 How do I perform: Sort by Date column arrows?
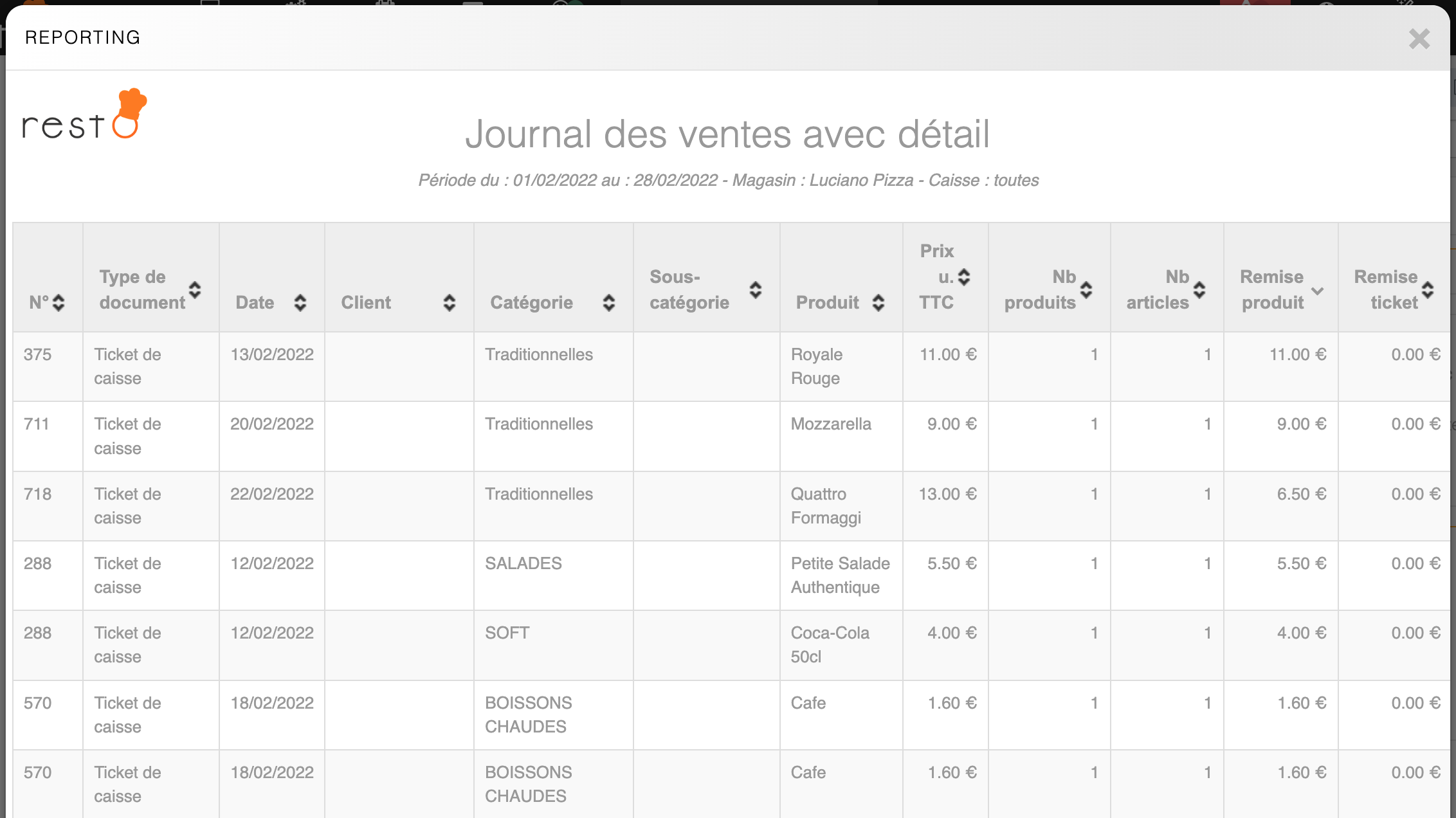[300, 302]
